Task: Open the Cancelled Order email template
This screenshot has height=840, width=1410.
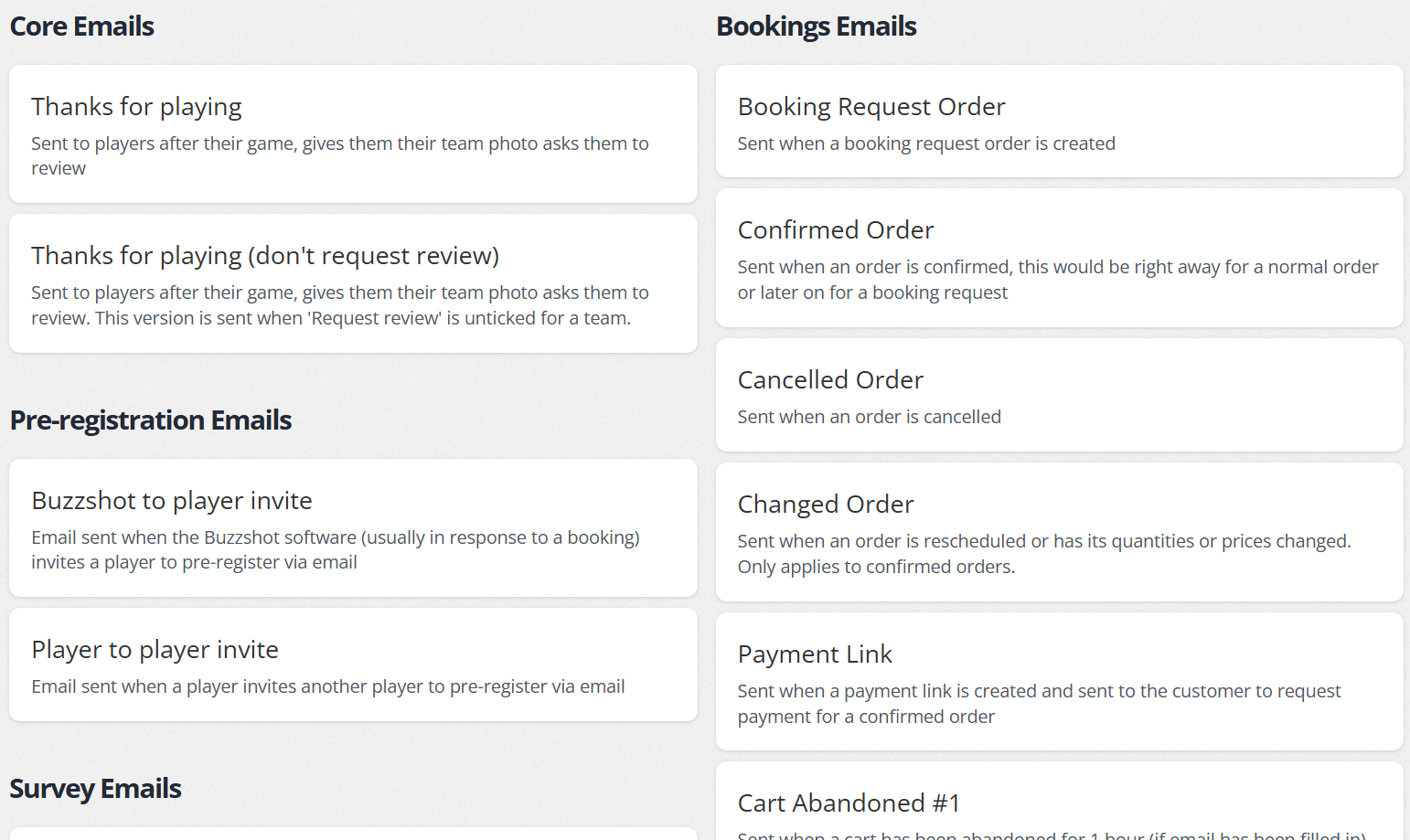Action: 1059,395
